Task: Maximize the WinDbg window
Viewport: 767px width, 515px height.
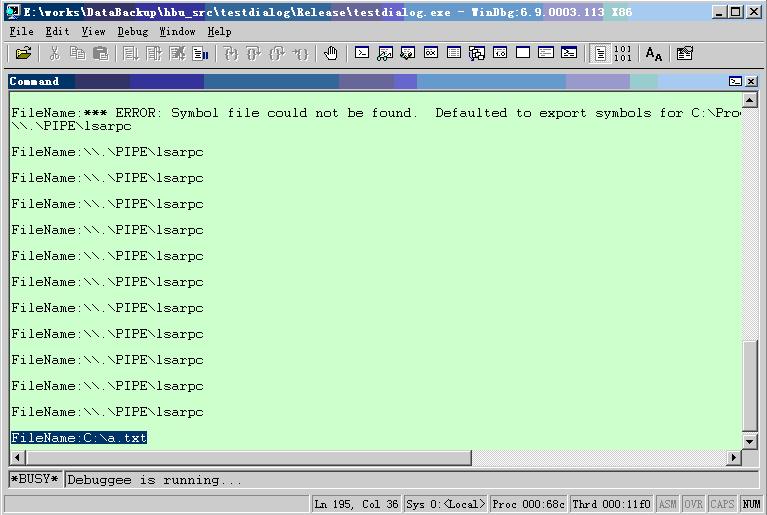Action: click(735, 12)
